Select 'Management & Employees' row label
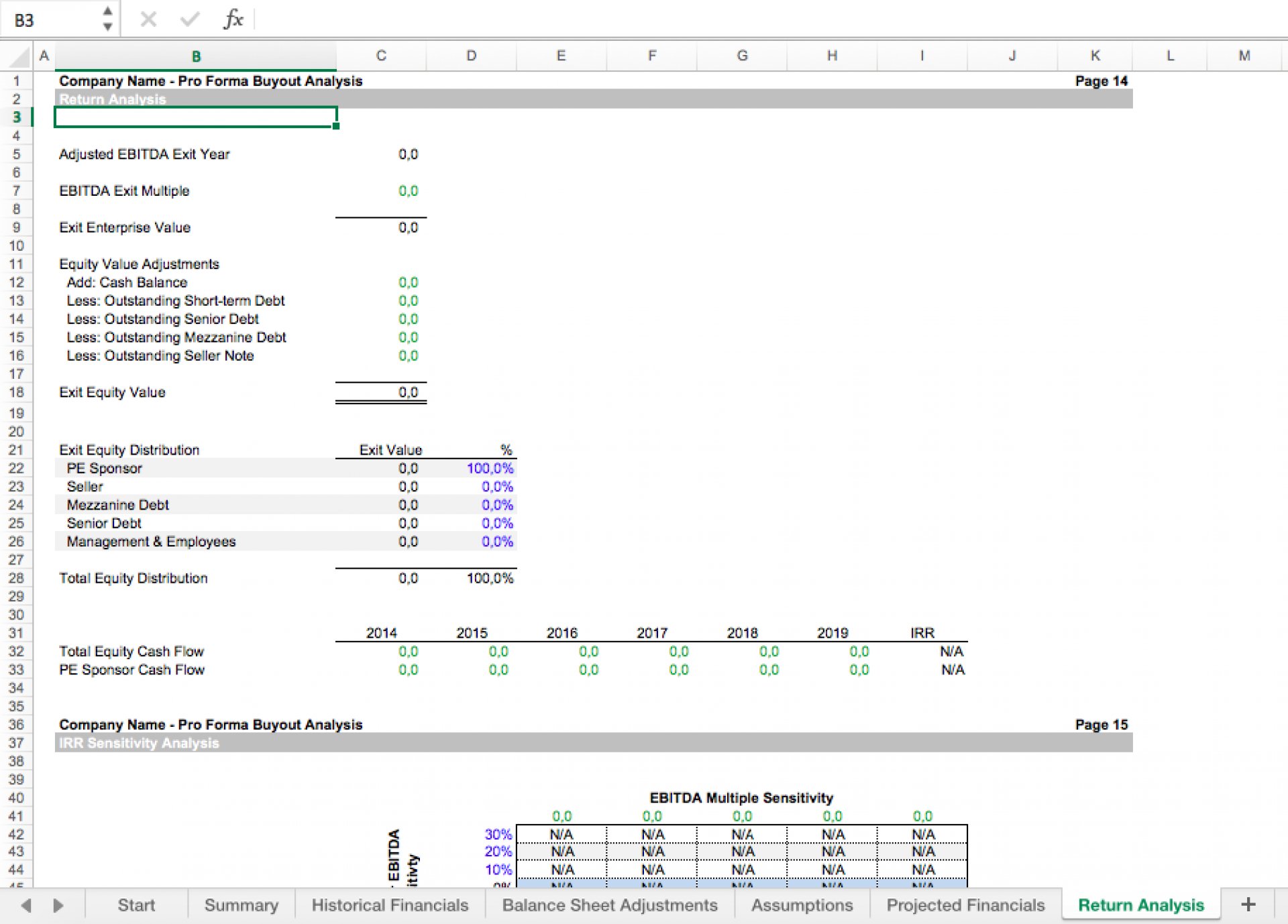The image size is (1288, 924). point(151,541)
